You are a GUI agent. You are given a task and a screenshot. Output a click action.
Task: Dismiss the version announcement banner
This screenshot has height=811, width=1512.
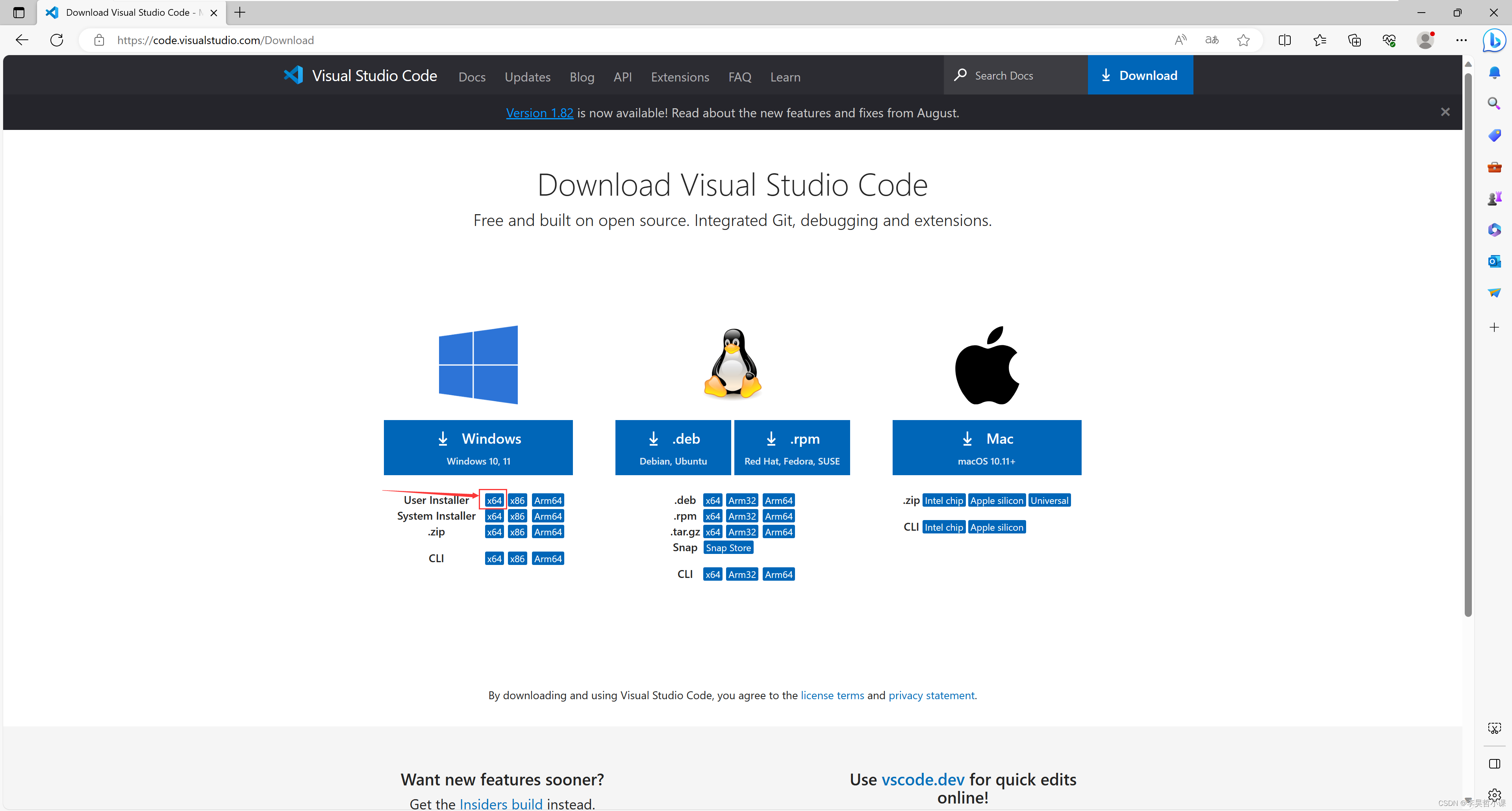pyautogui.click(x=1446, y=112)
